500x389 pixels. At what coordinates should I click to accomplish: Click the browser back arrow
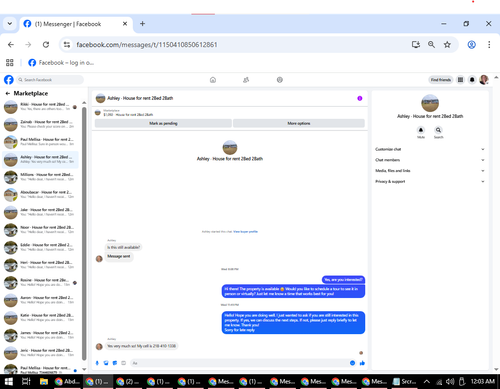click(x=11, y=45)
